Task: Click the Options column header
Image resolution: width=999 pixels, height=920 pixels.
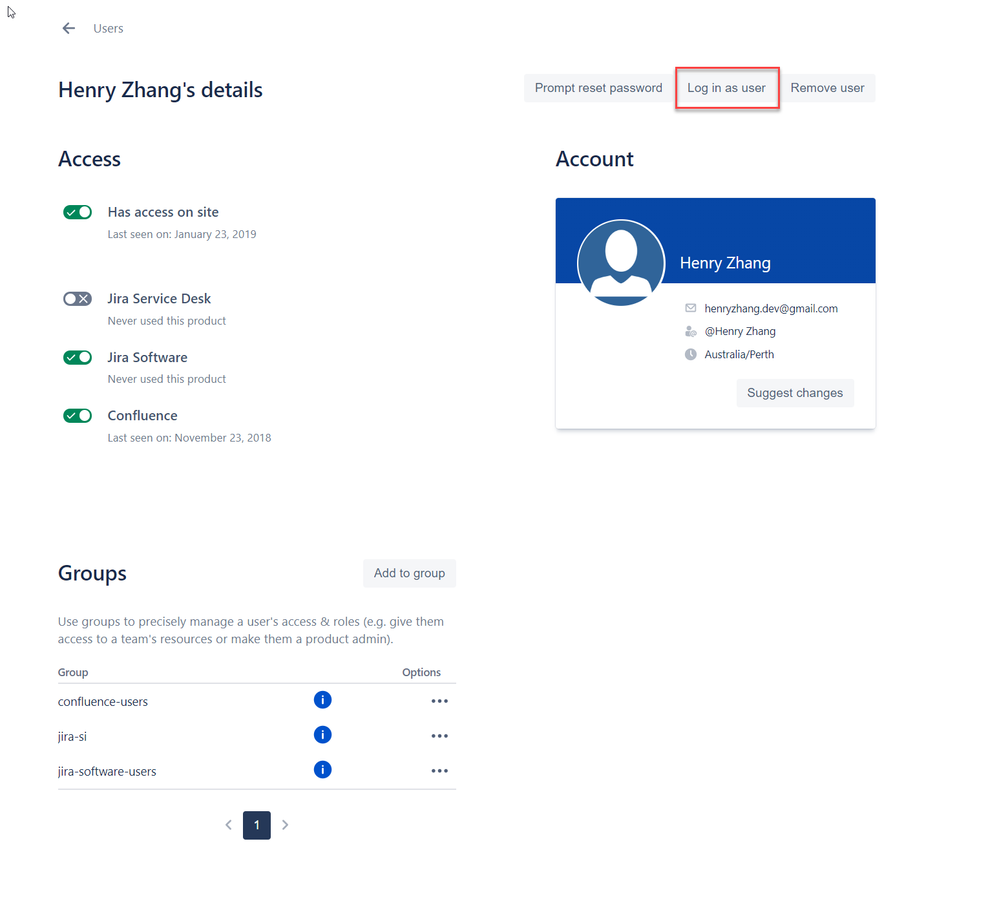Action: point(421,672)
